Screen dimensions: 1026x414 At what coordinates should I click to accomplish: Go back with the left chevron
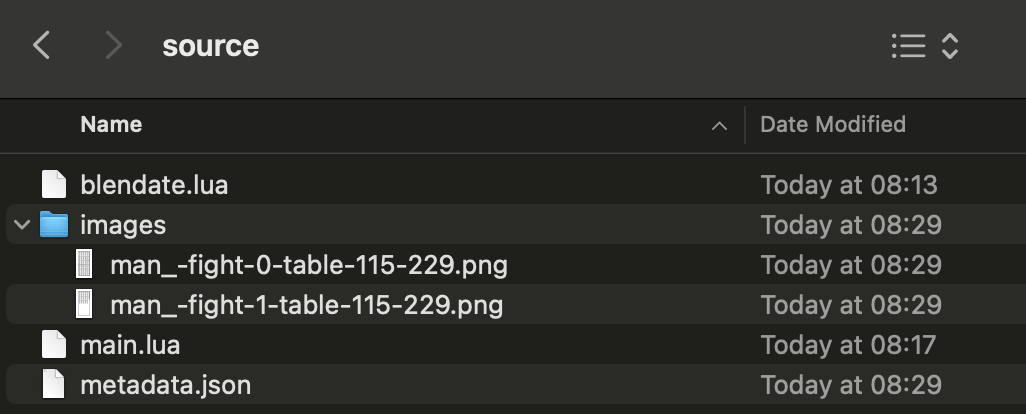click(x=41, y=46)
